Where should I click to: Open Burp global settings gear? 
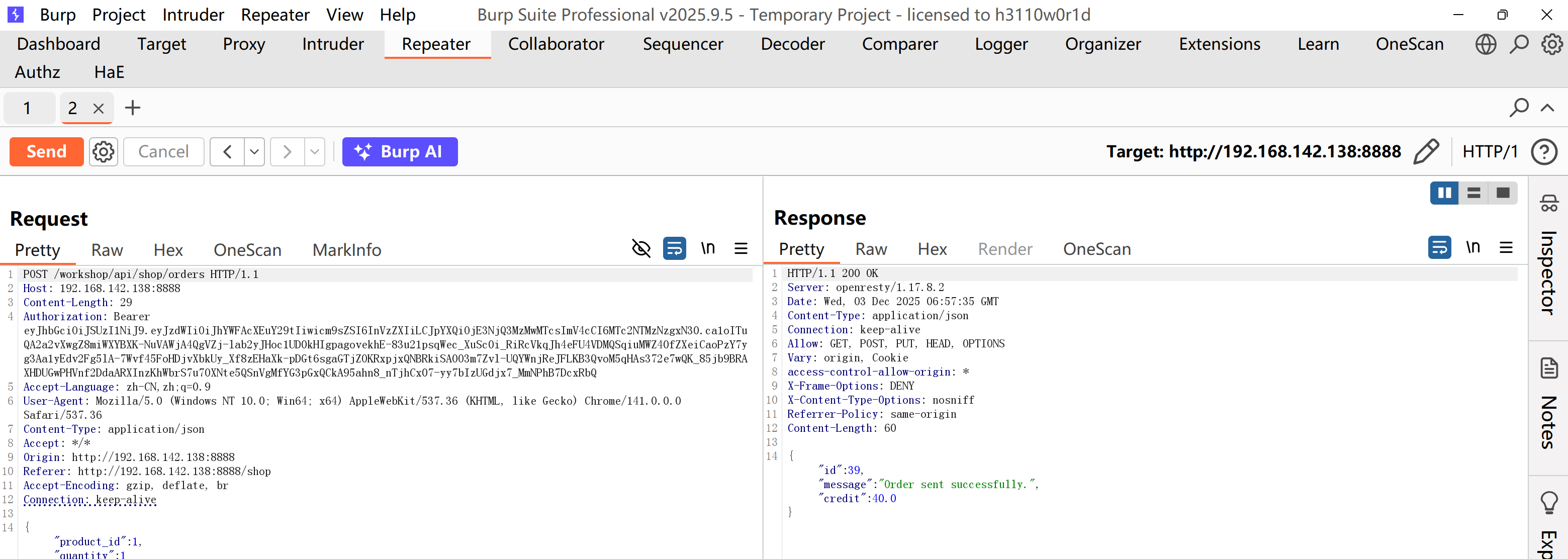1551,44
